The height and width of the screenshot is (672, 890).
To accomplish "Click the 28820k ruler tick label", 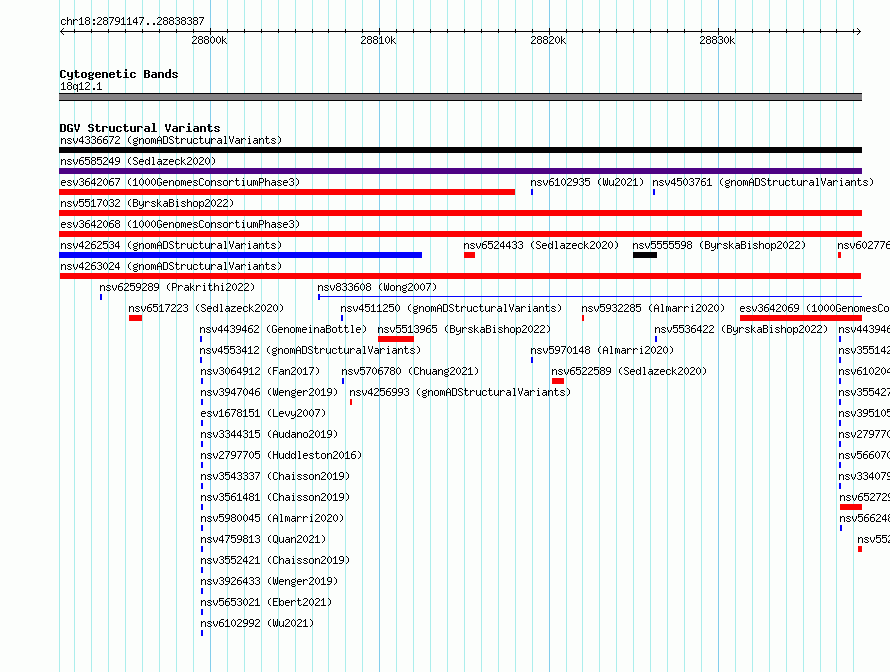I will 548,40.
